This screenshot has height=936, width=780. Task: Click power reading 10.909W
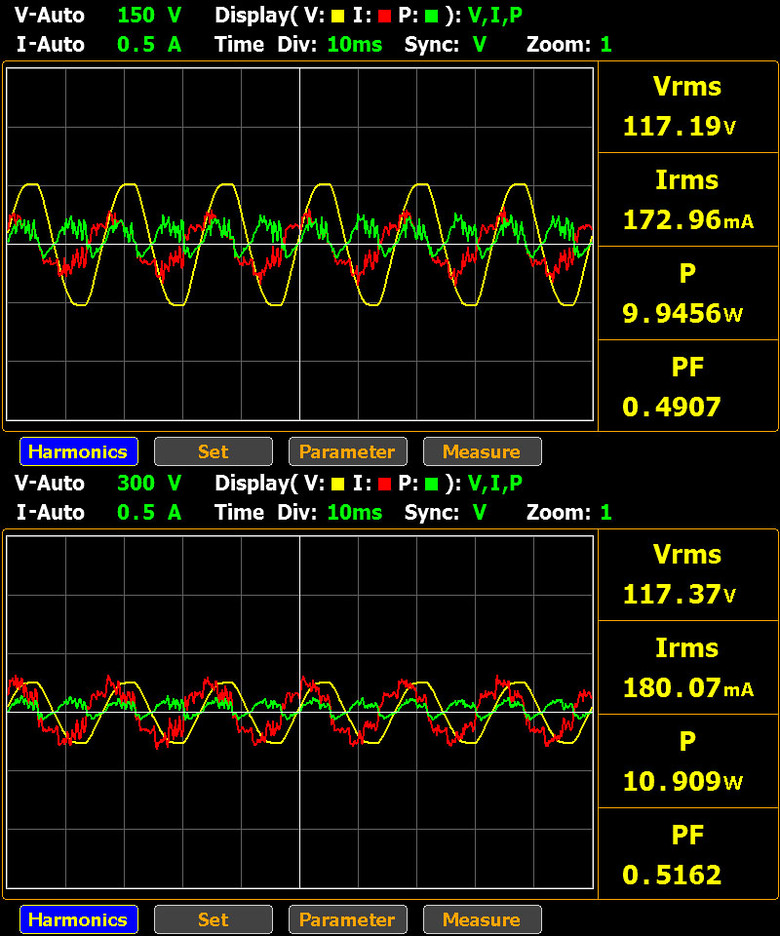pos(683,781)
